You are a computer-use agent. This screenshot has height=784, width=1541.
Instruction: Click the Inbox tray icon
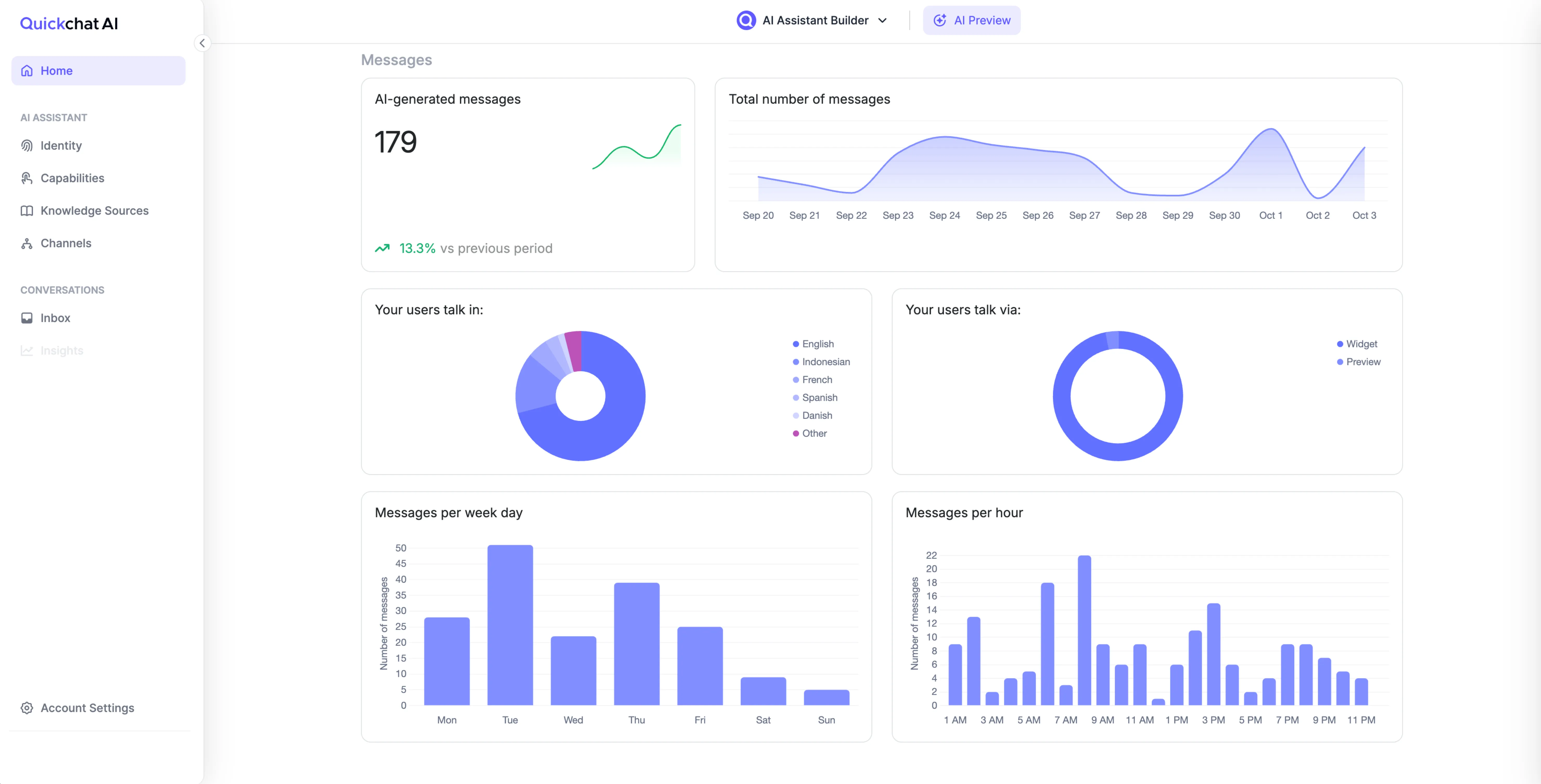27,318
